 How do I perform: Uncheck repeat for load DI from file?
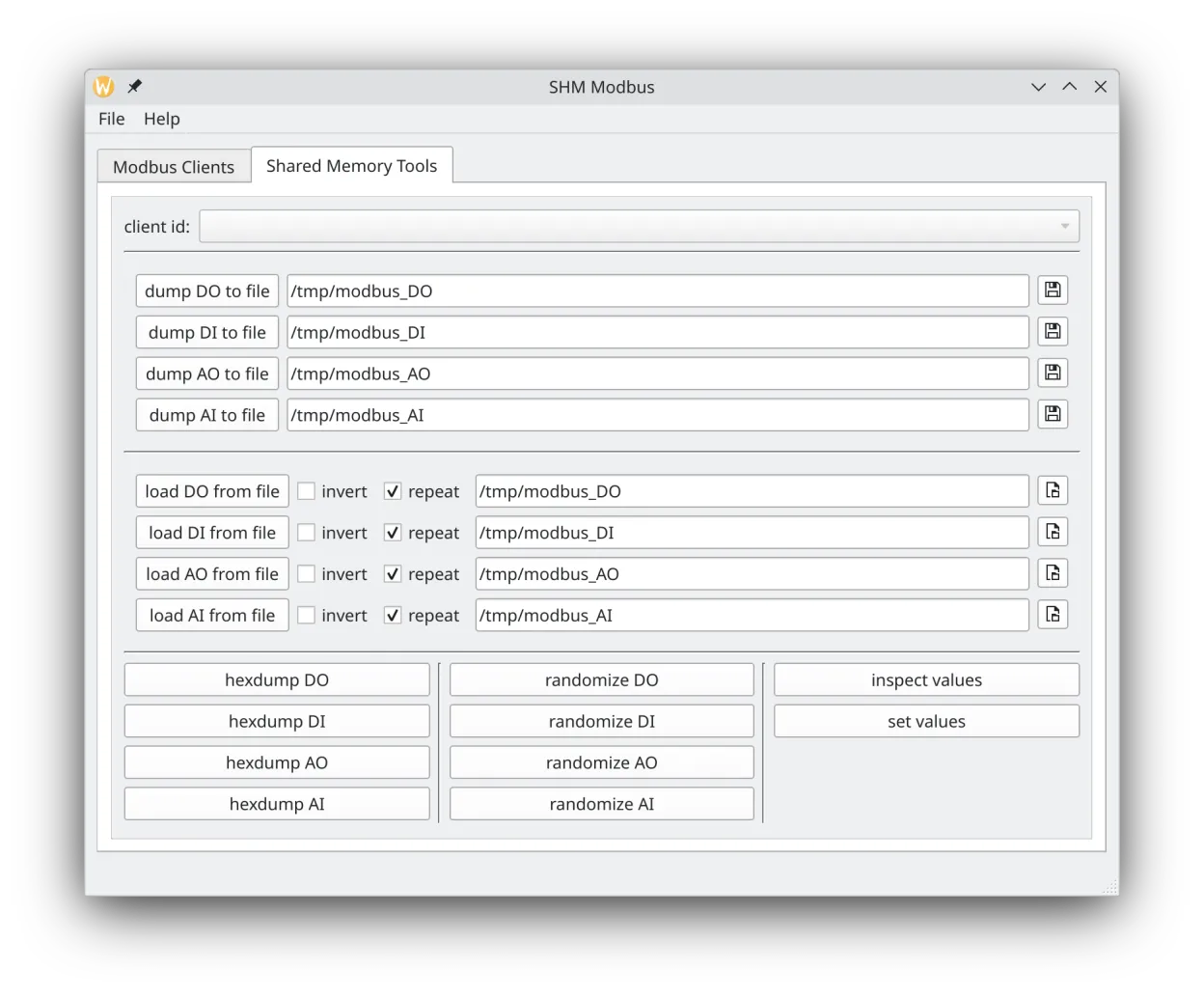393,533
